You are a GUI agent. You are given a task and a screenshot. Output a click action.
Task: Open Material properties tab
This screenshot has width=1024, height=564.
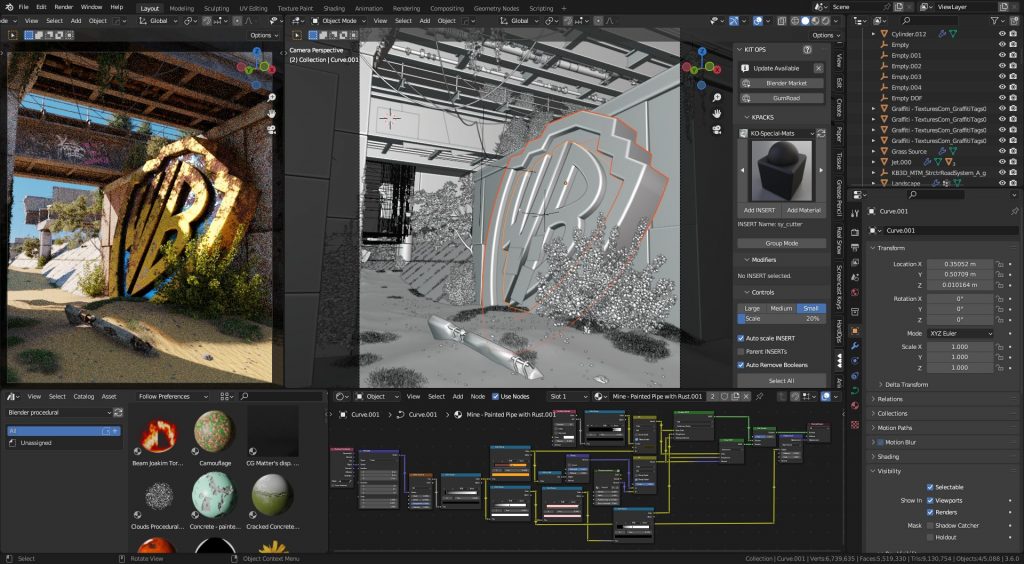[x=855, y=406]
